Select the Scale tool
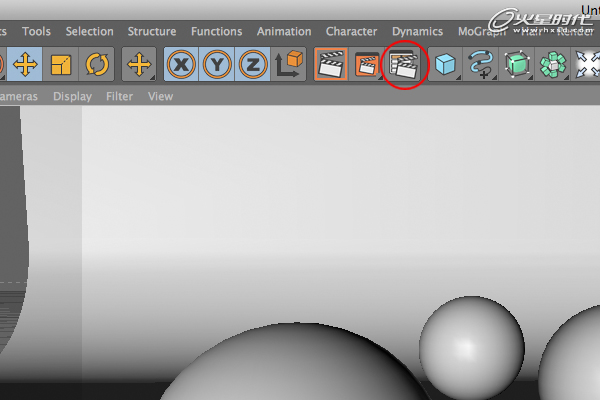 pyautogui.click(x=62, y=66)
